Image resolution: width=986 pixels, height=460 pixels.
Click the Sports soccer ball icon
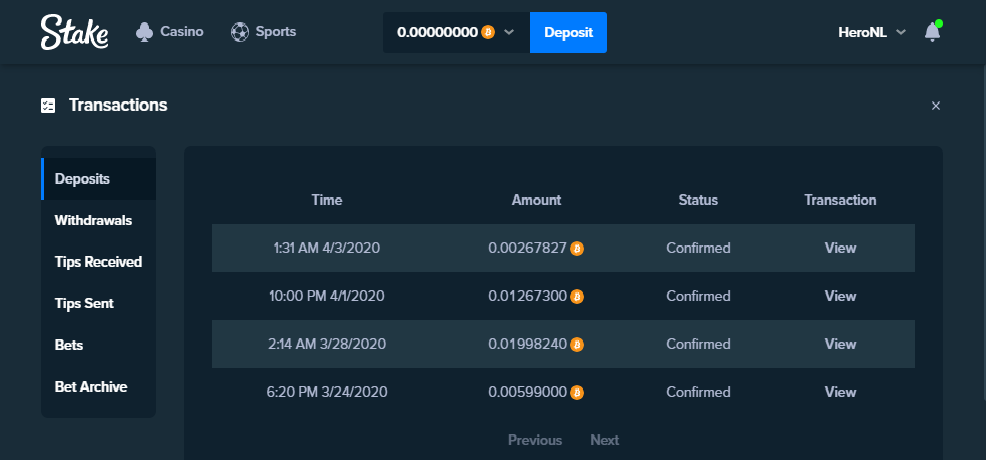[240, 32]
